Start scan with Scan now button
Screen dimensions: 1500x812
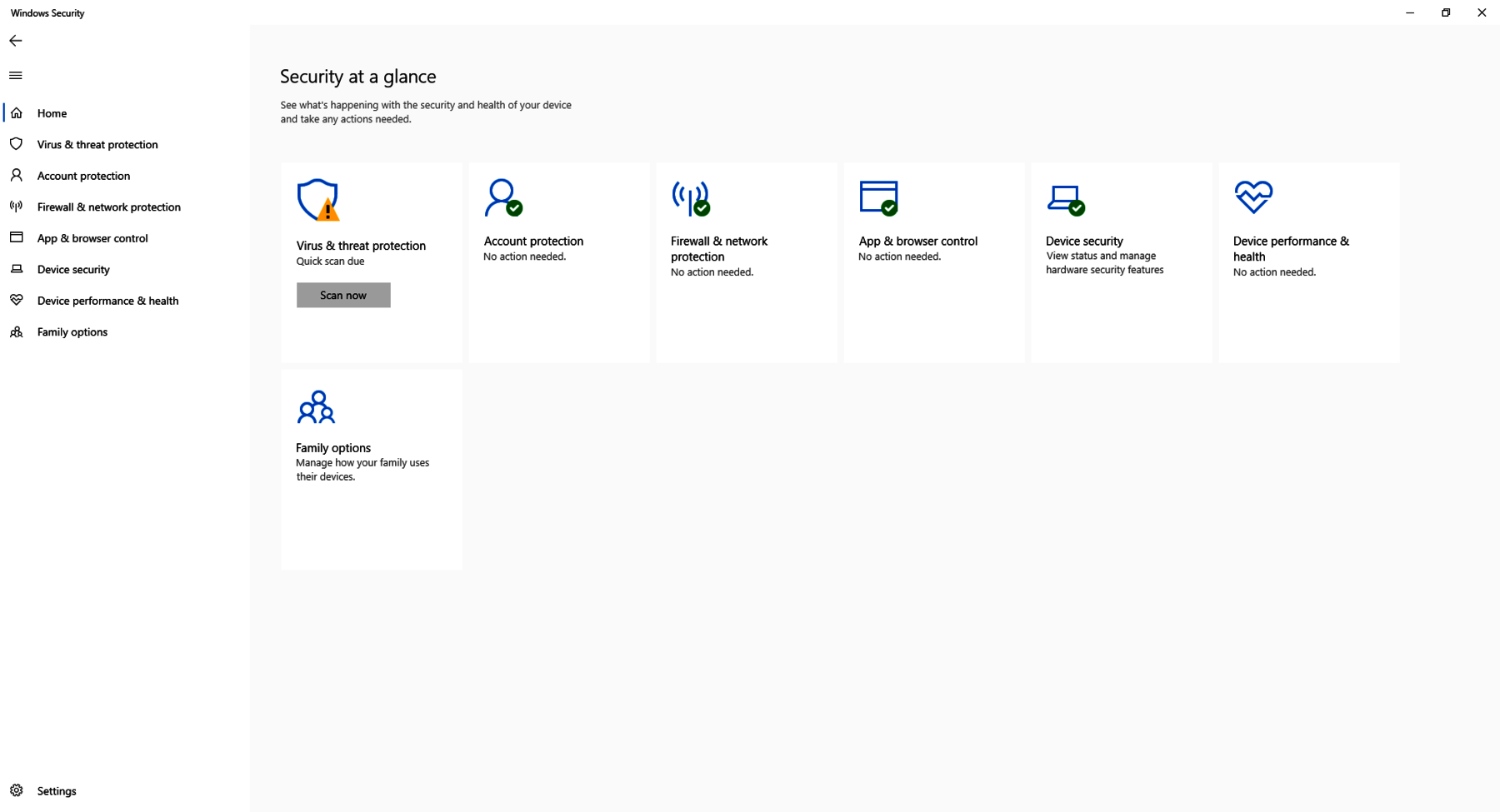pos(343,295)
